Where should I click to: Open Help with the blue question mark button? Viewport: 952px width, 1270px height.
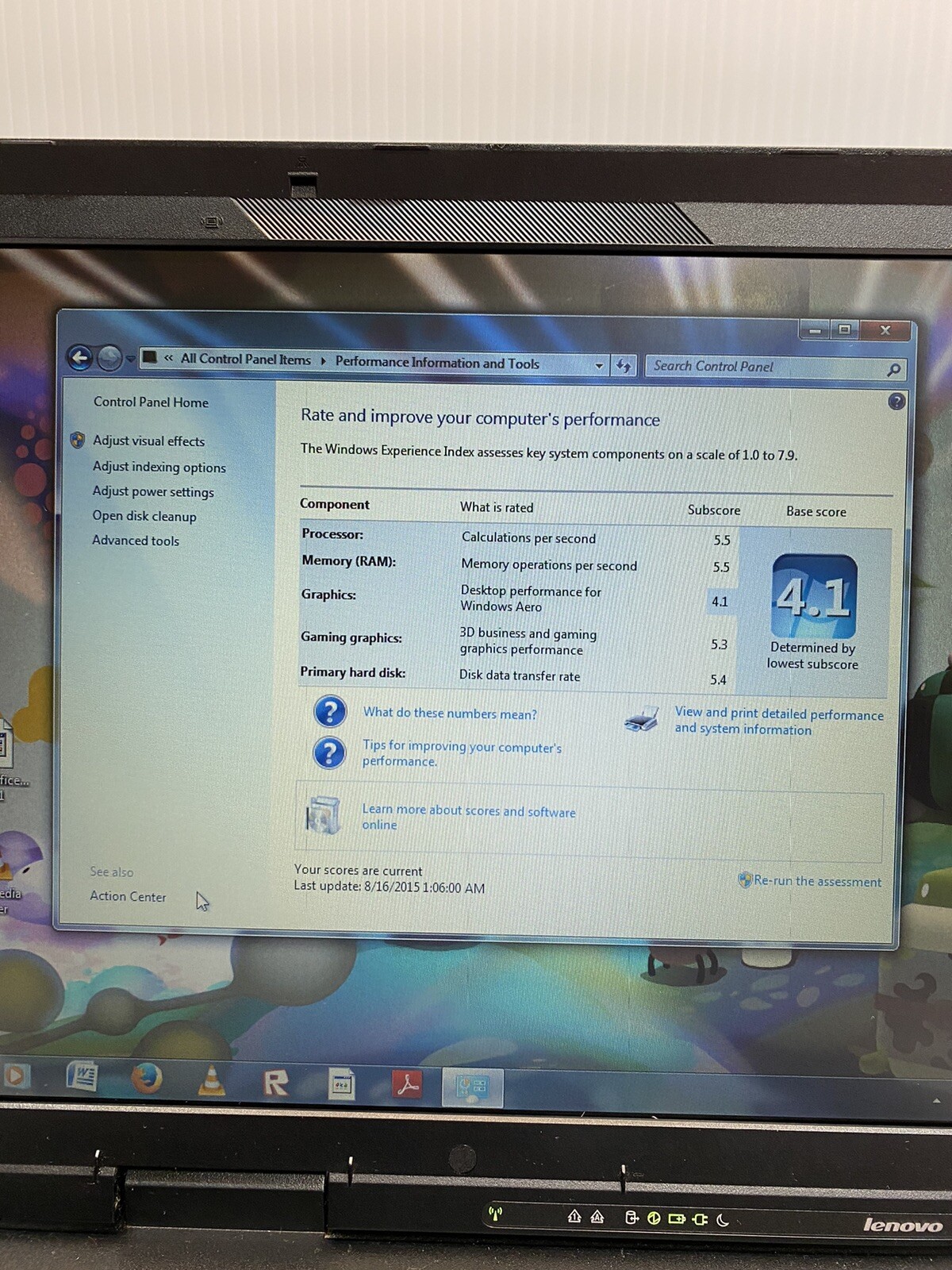pos(896,402)
